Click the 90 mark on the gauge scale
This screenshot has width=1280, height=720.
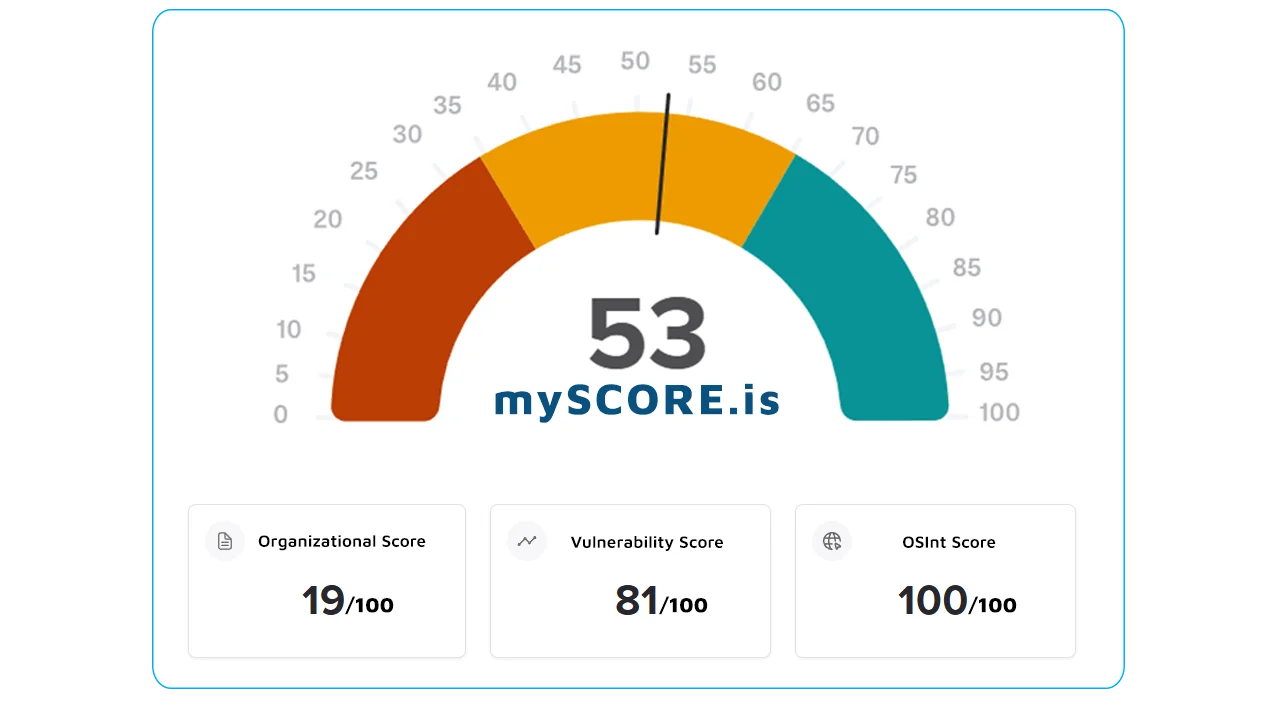point(987,317)
